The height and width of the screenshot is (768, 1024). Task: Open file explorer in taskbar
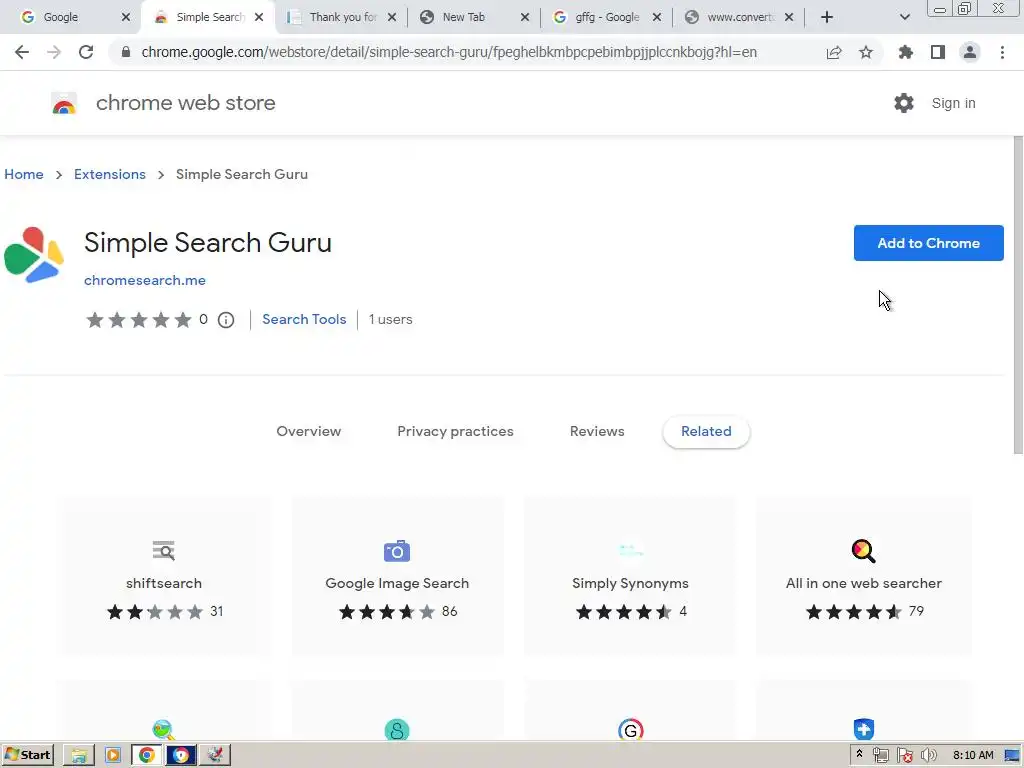pos(79,755)
